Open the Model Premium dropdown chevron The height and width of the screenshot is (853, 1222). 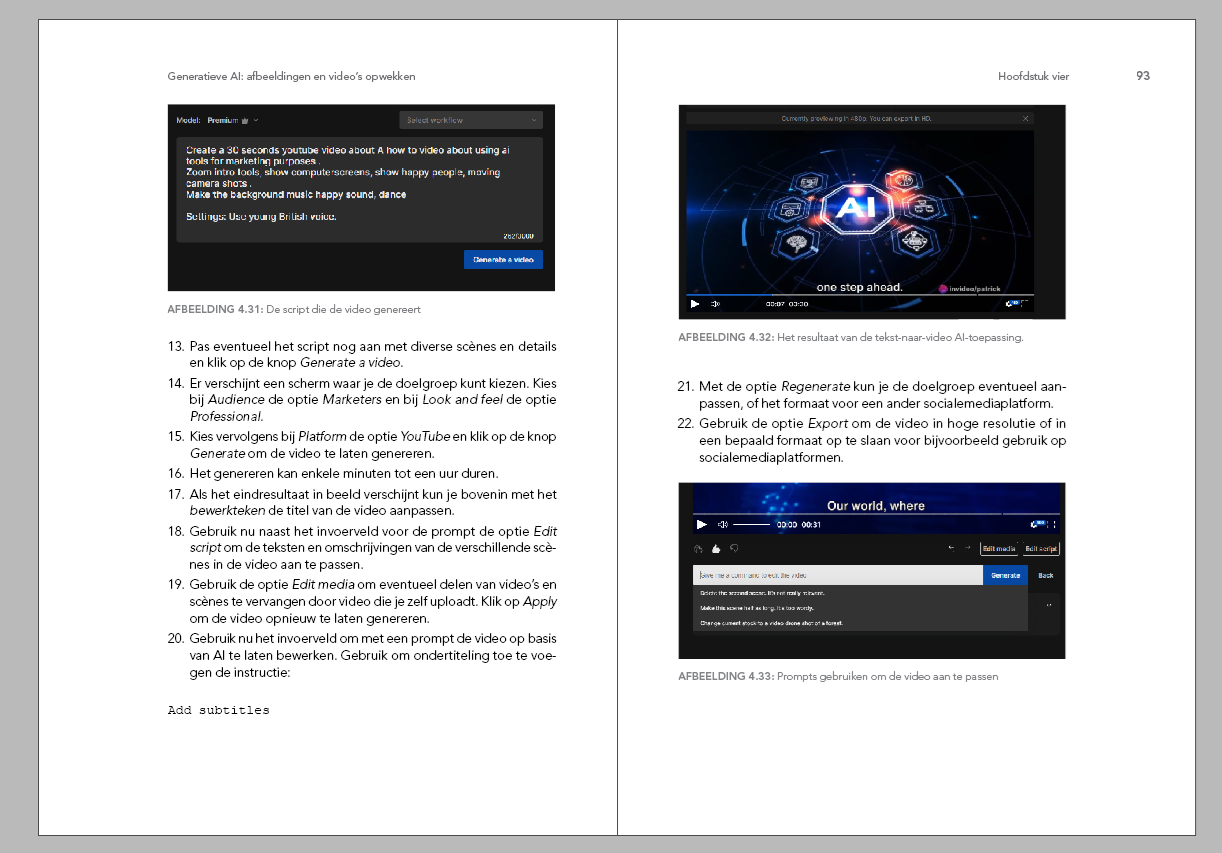pyautogui.click(x=256, y=120)
